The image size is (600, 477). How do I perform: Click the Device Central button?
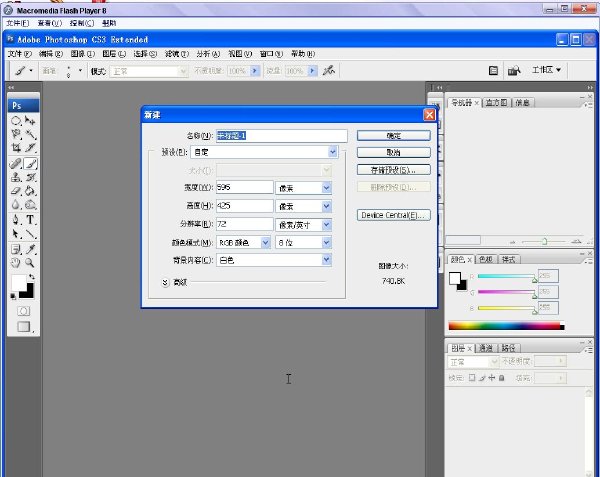[x=393, y=215]
